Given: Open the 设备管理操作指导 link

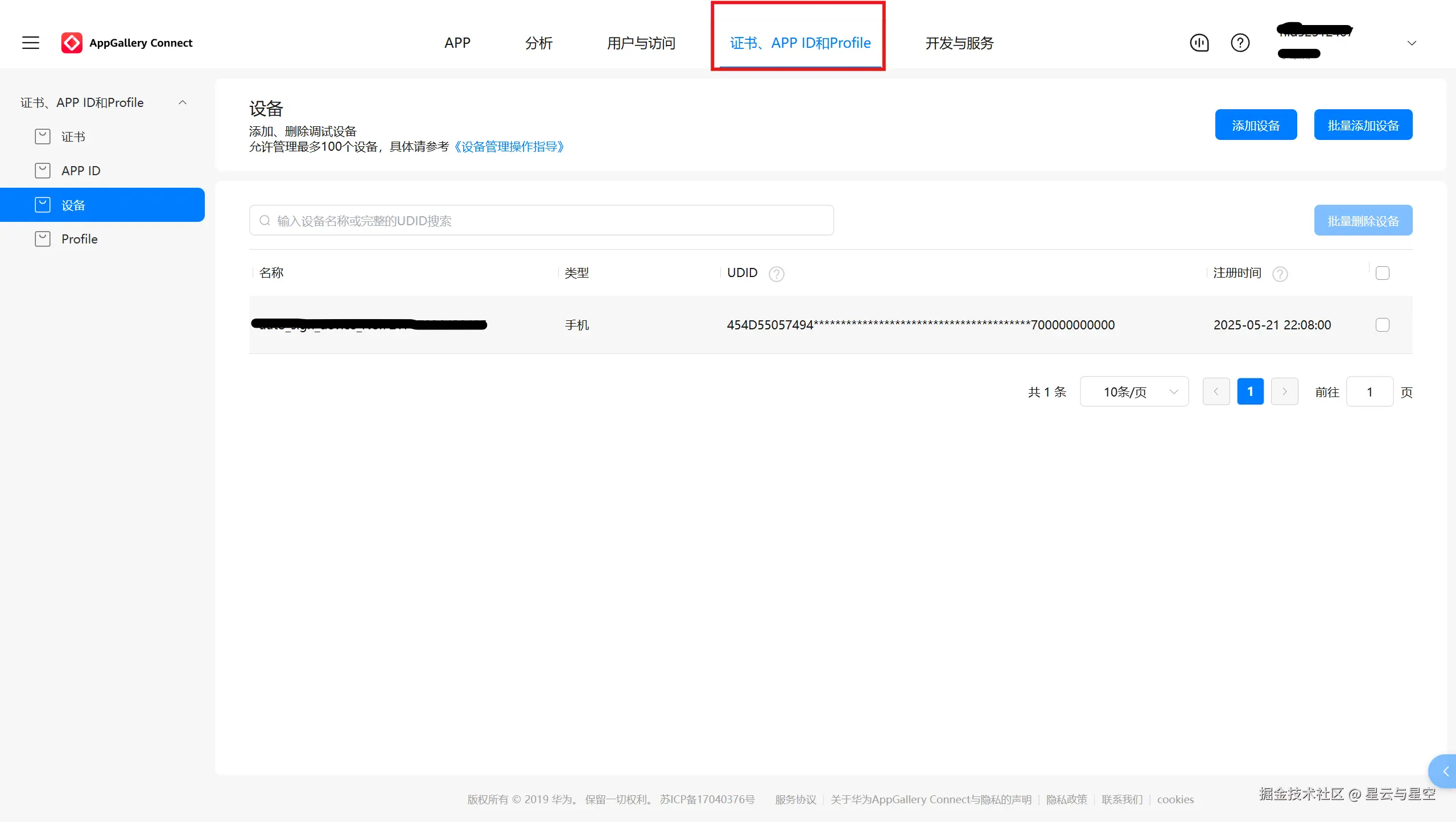Looking at the screenshot, I should tap(509, 147).
